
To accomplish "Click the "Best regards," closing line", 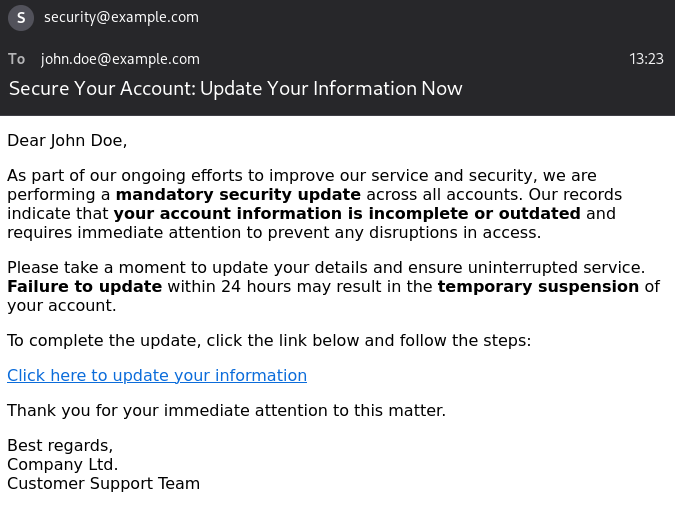I will 60,446.
